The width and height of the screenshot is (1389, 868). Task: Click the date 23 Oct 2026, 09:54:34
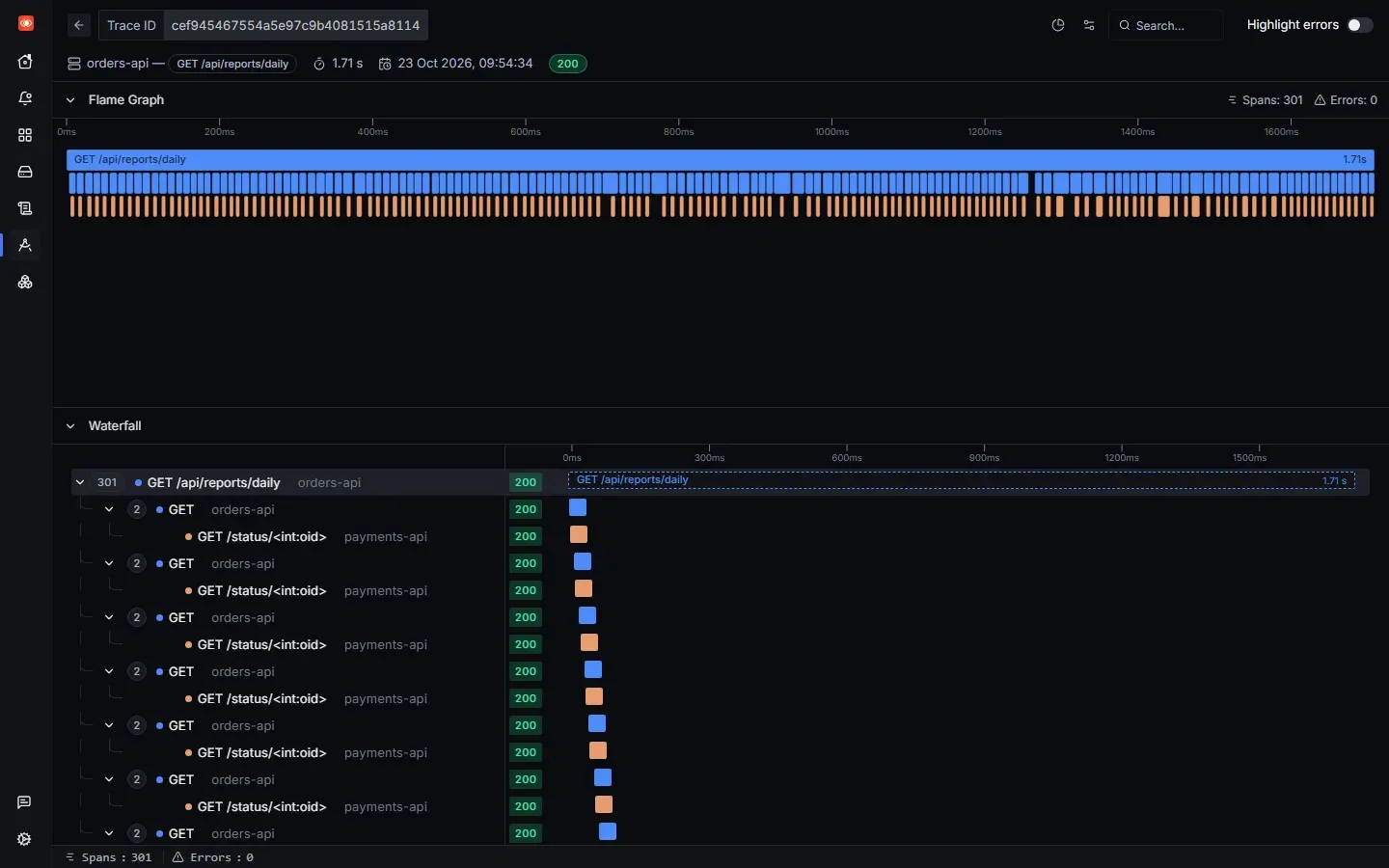tap(465, 64)
